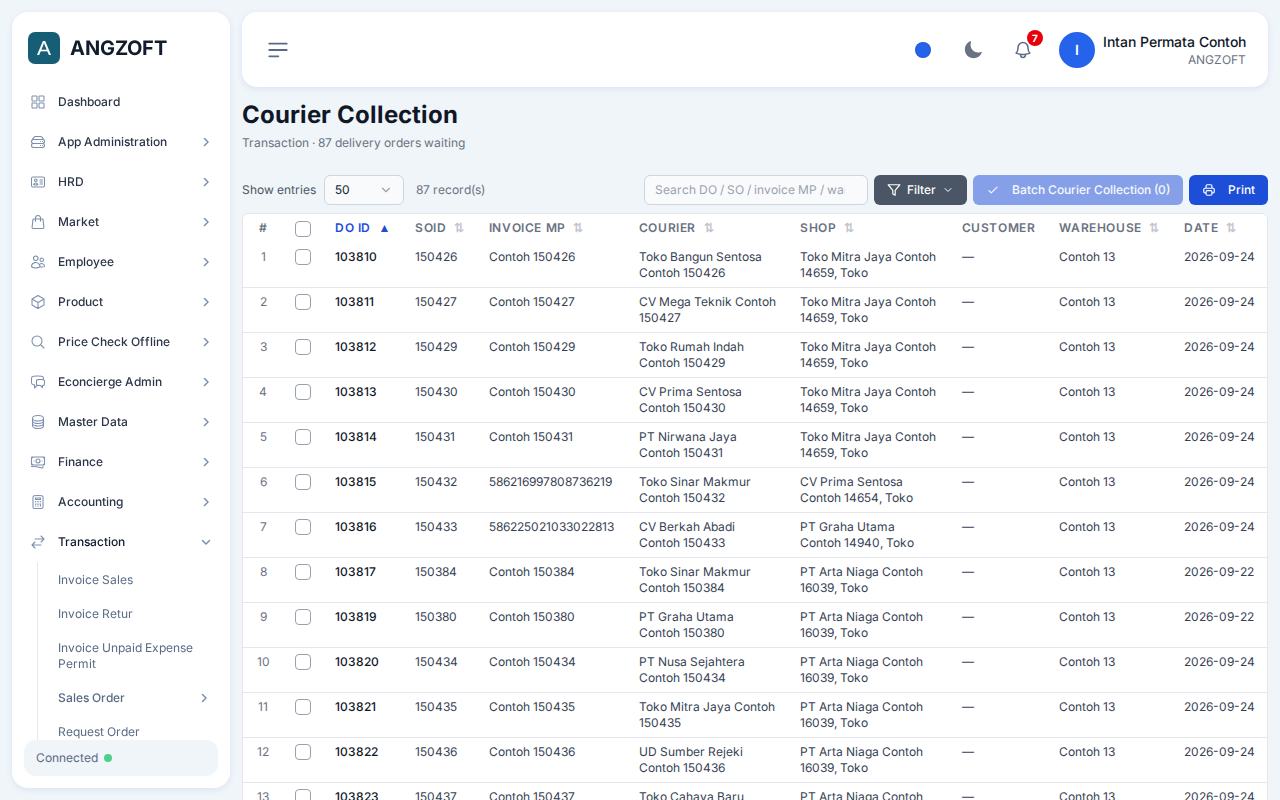Click the App Administration sidebar icon
The width and height of the screenshot is (1280, 800).
coord(38,142)
